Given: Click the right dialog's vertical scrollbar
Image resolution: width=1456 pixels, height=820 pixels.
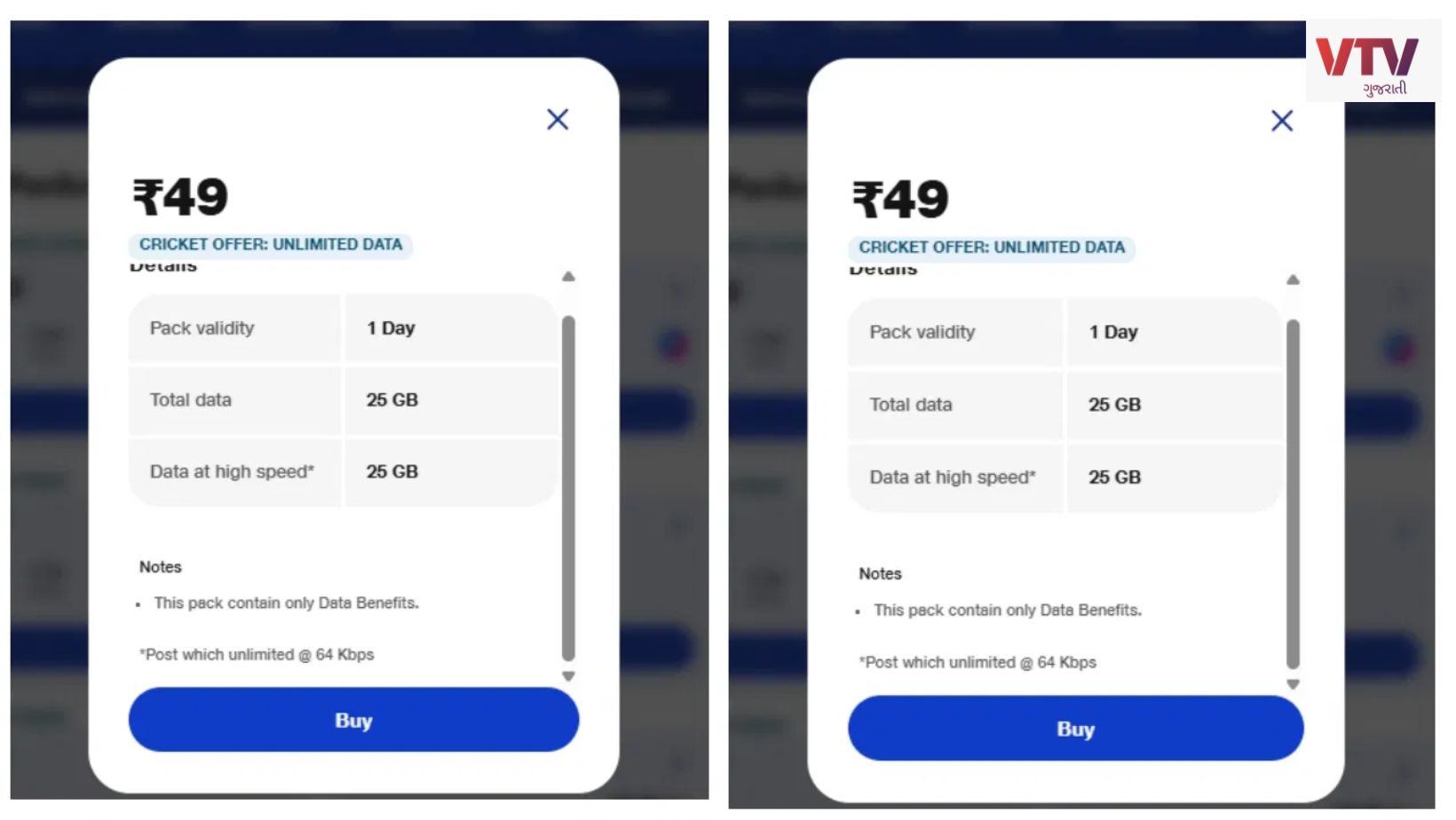Looking at the screenshot, I should pos(1293,493).
